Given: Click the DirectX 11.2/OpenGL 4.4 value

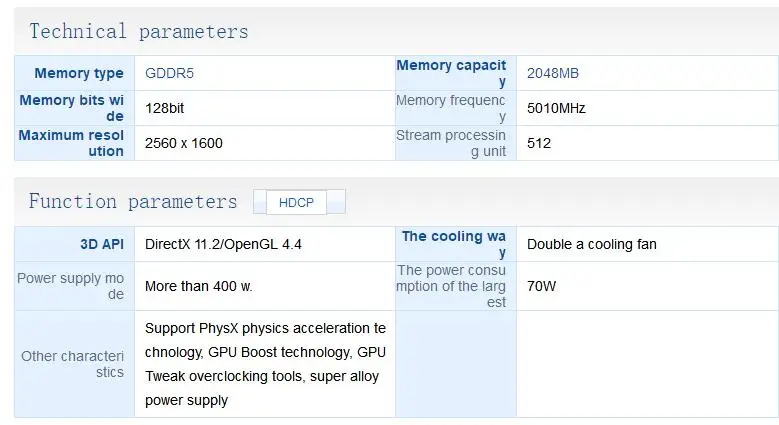Looking at the screenshot, I should point(223,244).
